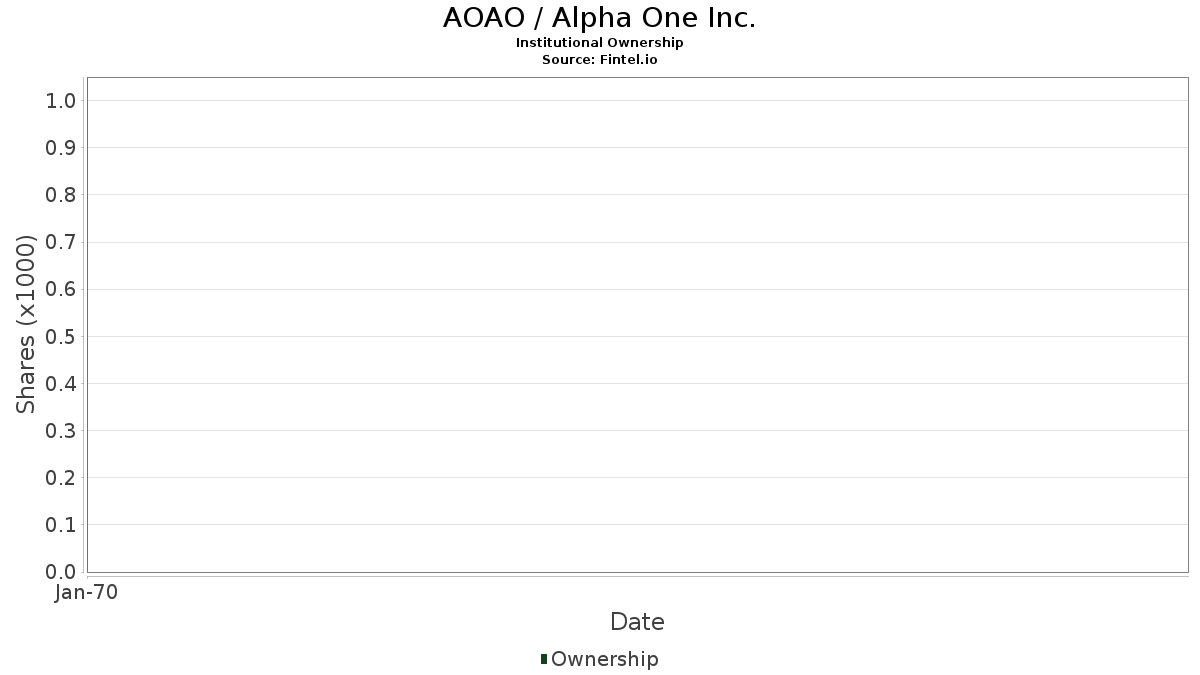1200x675 pixels.
Task: Select the 0.4 y-axis tick label
Action: (61, 384)
